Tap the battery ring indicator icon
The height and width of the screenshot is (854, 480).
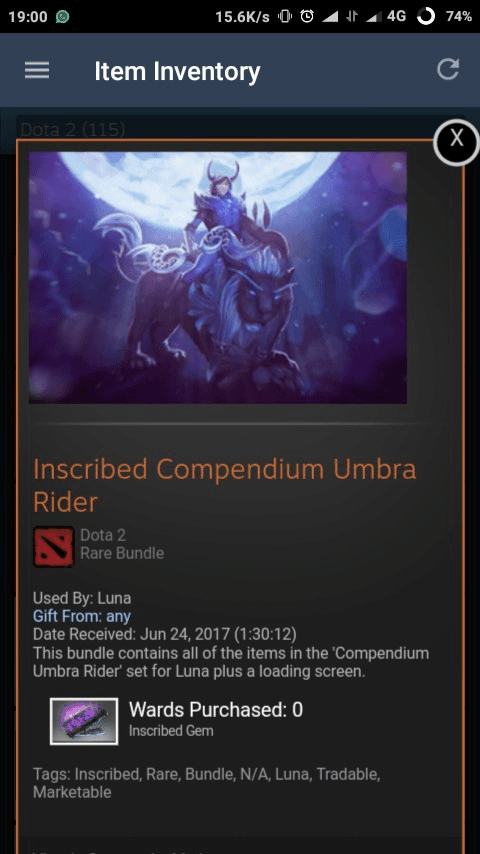(x=426, y=17)
